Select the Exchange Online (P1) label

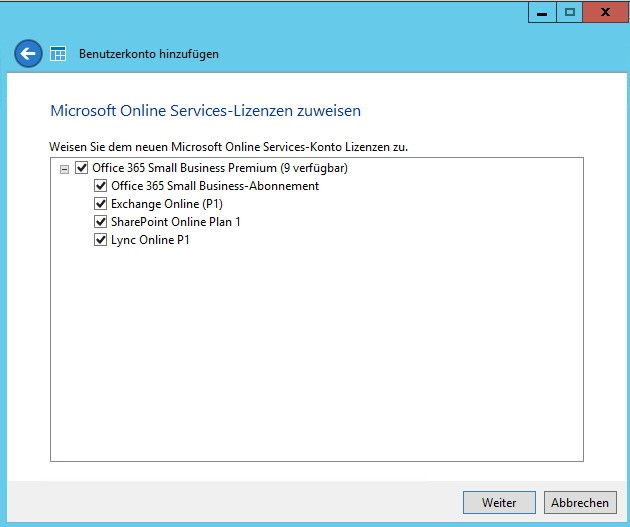[167, 204]
